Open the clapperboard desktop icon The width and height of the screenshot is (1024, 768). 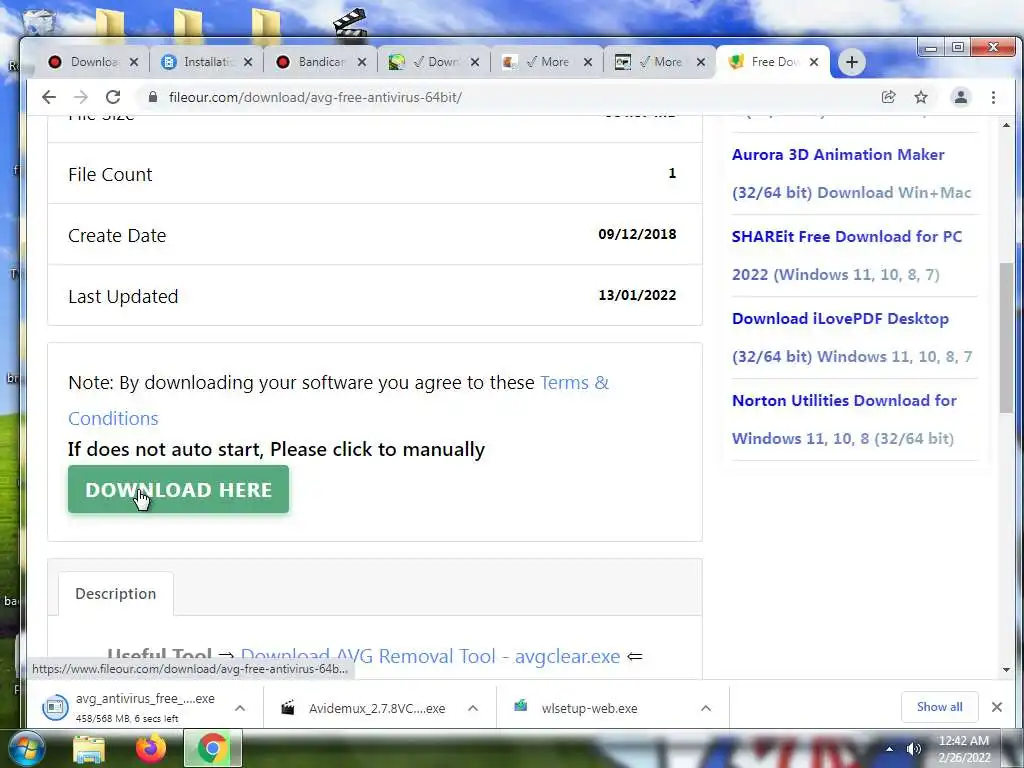(349, 24)
